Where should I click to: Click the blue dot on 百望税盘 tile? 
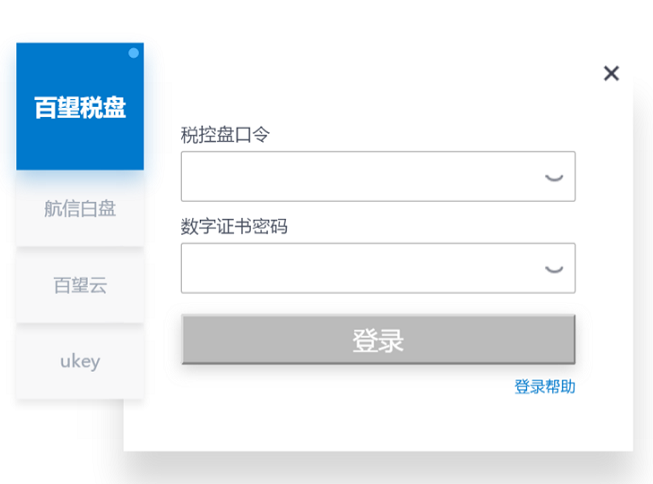(x=134, y=53)
